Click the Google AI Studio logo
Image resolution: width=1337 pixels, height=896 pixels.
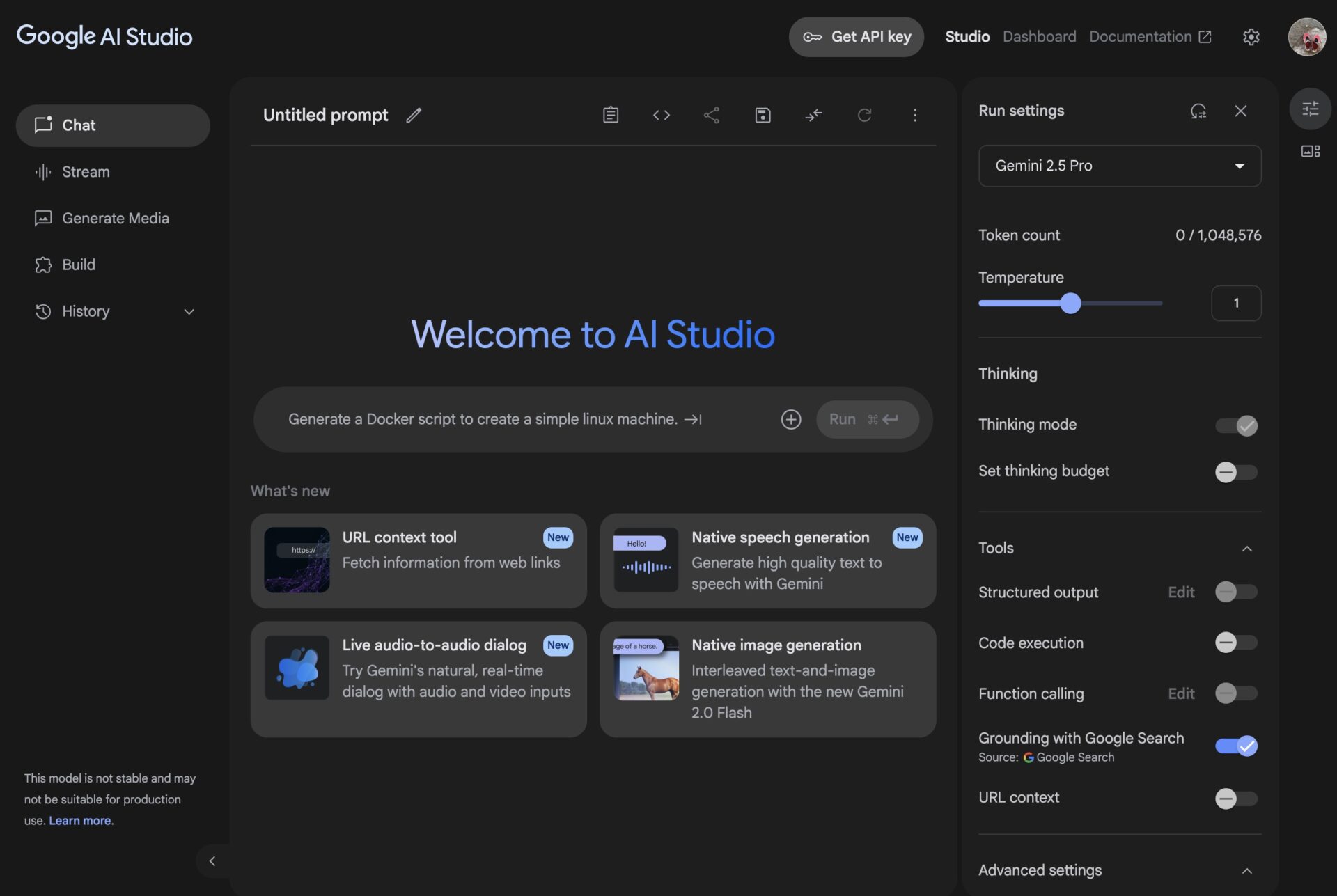click(x=104, y=36)
